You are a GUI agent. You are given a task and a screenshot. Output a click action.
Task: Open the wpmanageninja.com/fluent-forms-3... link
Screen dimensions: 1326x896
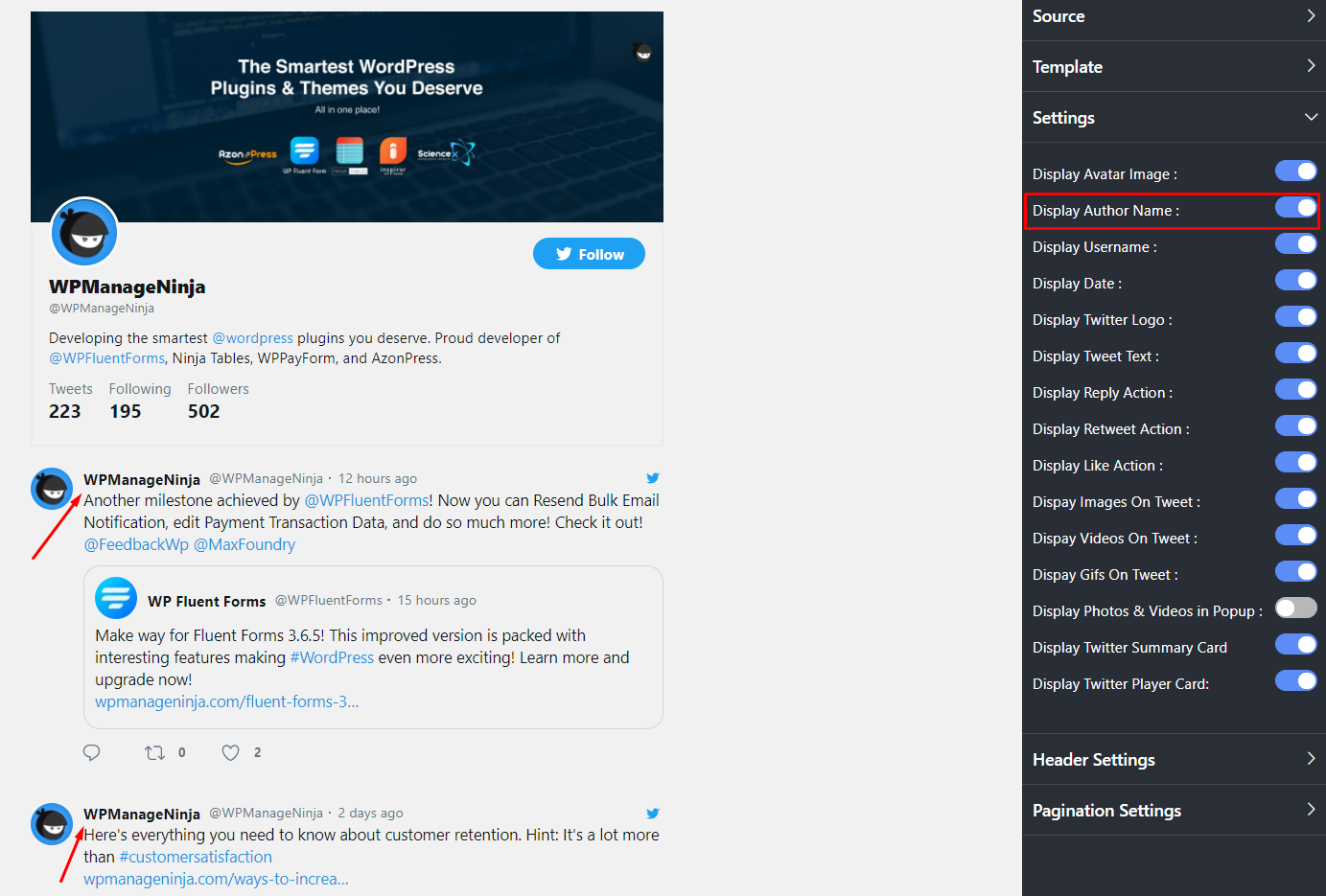click(x=227, y=701)
